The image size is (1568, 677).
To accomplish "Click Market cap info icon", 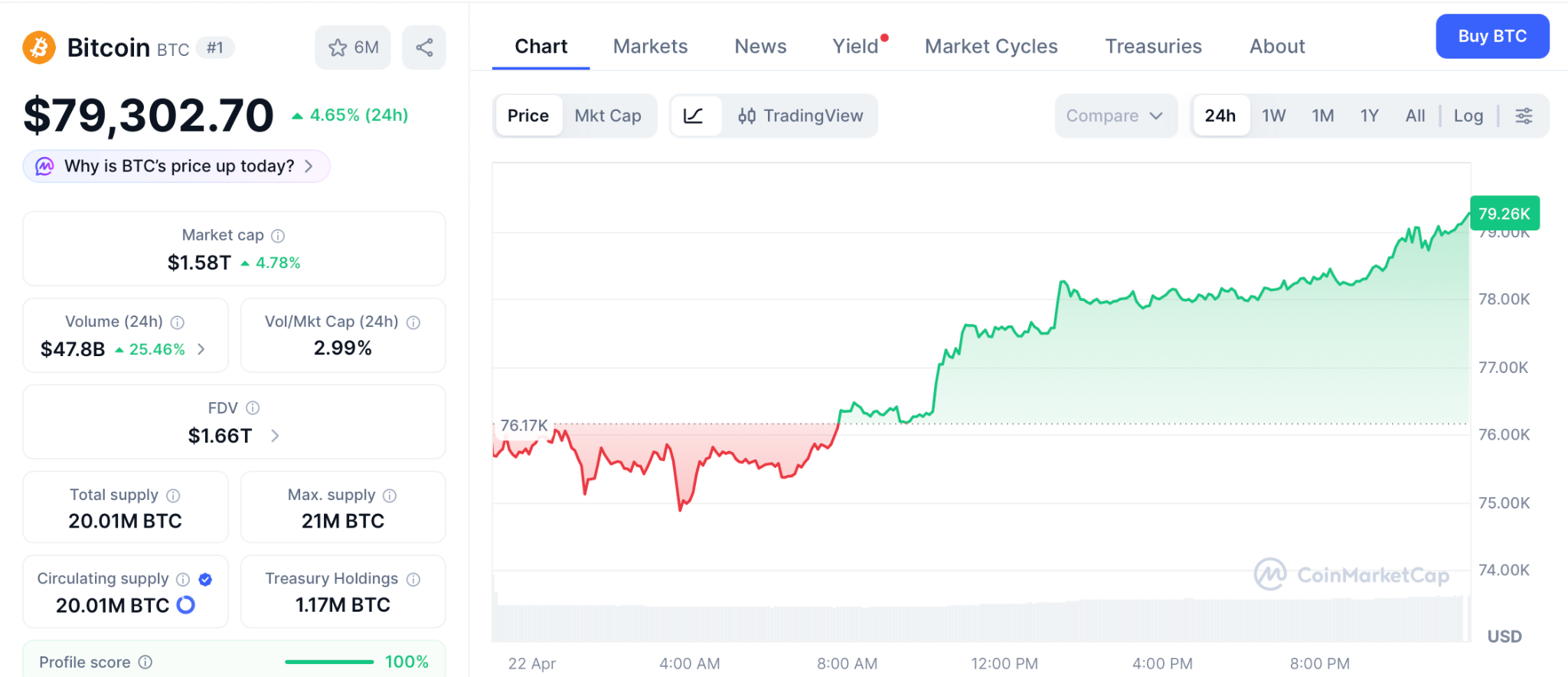I will point(278,236).
